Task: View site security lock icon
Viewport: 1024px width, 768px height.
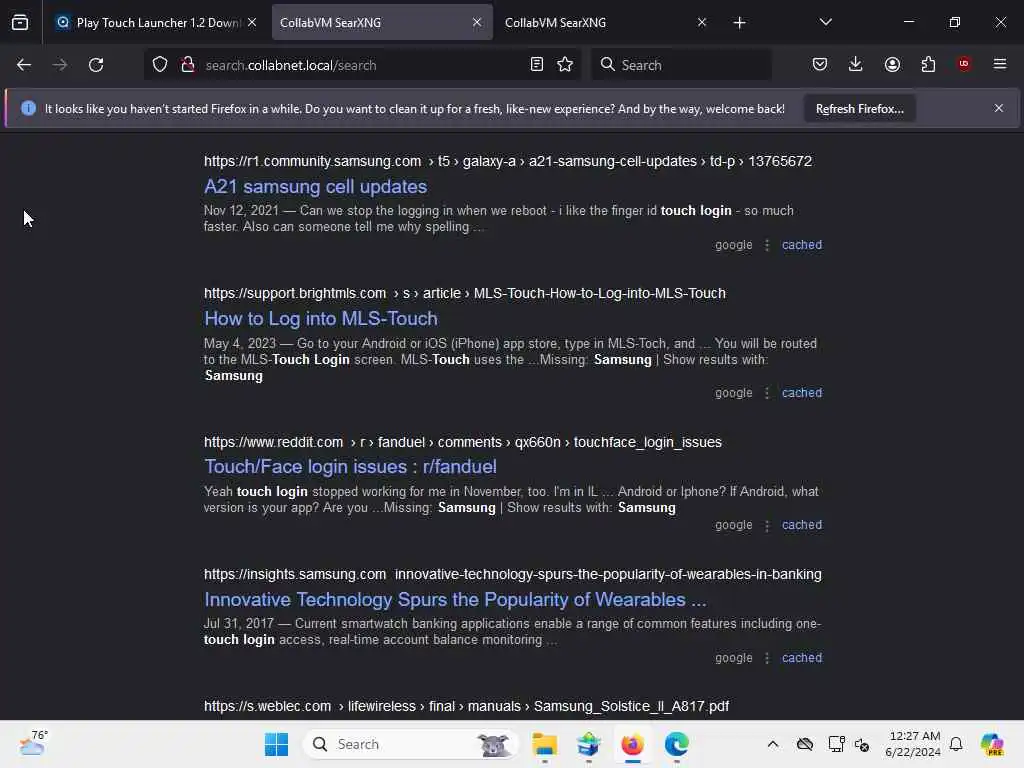Action: (x=188, y=65)
